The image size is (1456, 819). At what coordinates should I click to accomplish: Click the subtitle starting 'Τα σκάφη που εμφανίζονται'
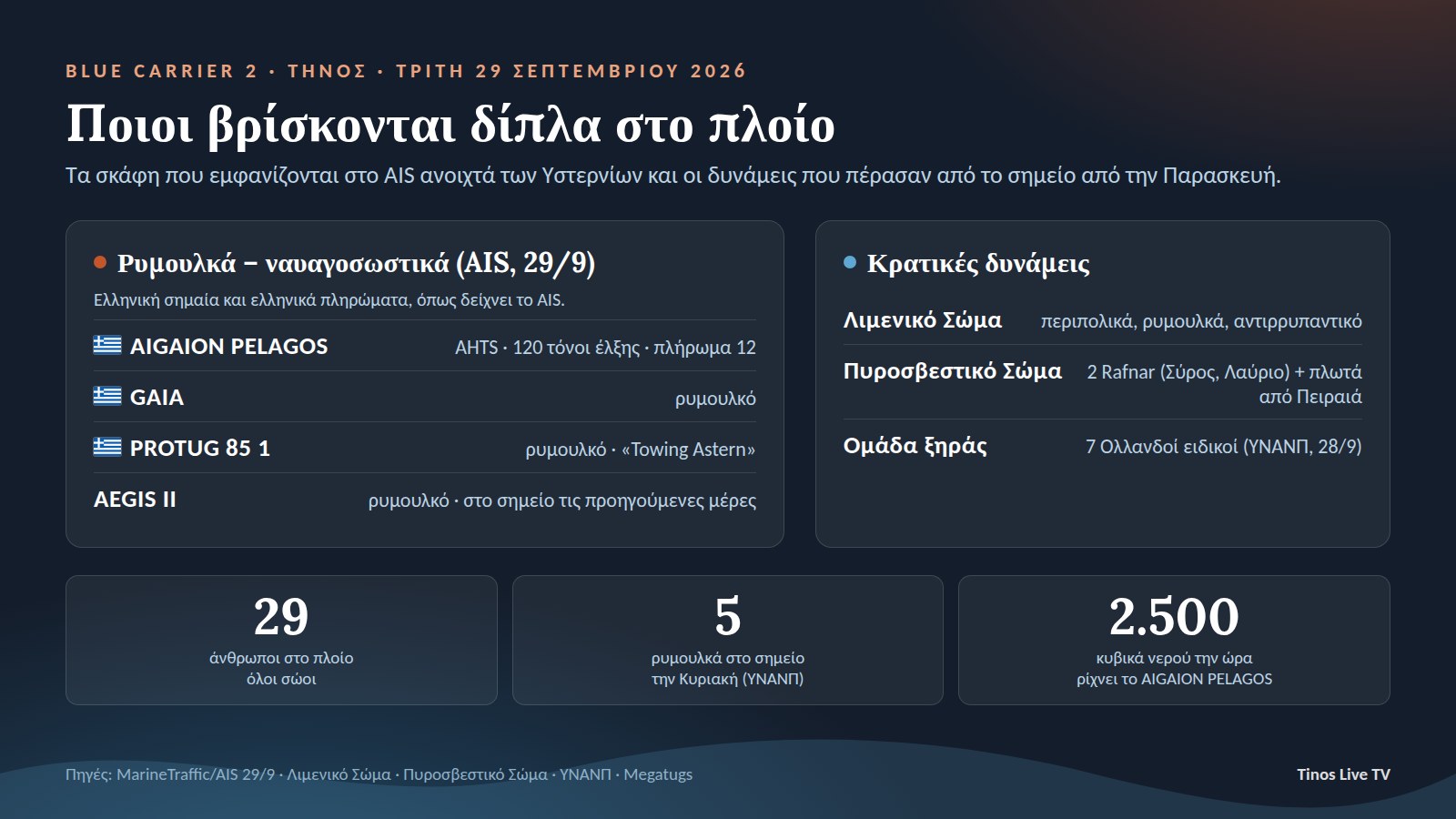click(x=672, y=176)
